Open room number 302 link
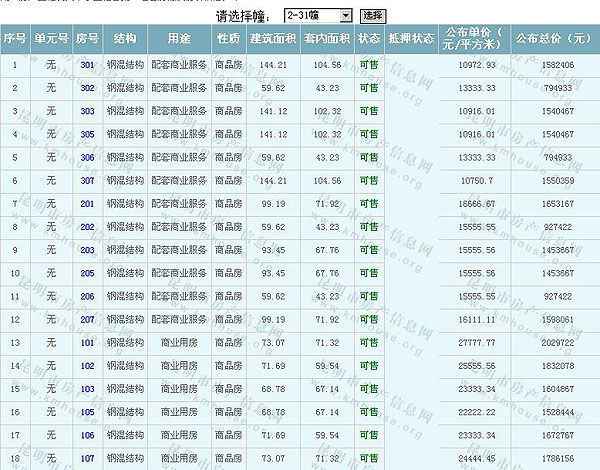Image resolution: width=600 pixels, height=470 pixels. click(x=87, y=88)
